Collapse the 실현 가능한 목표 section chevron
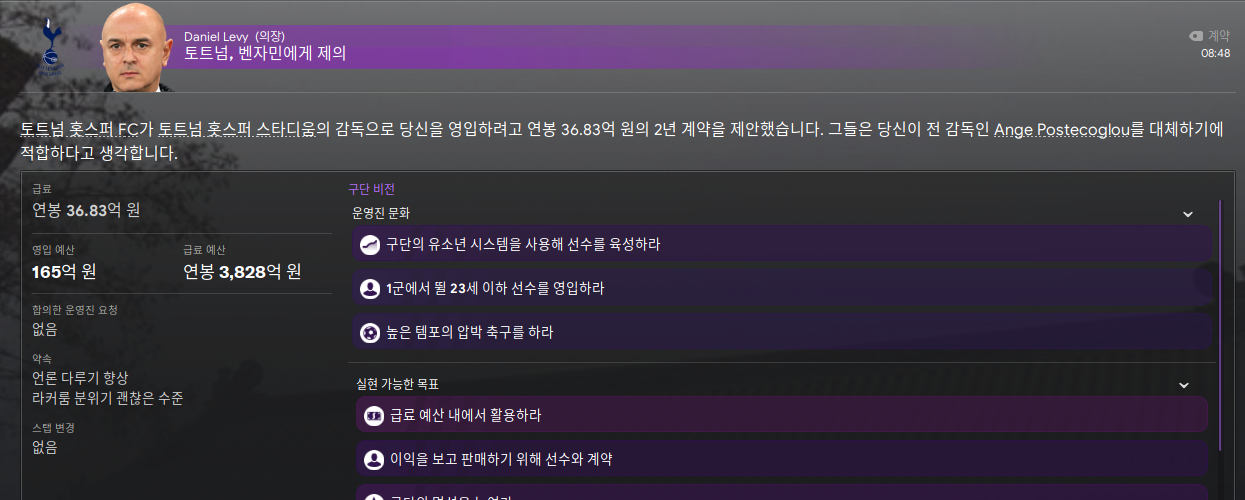The image size is (1245, 500). 1183,385
